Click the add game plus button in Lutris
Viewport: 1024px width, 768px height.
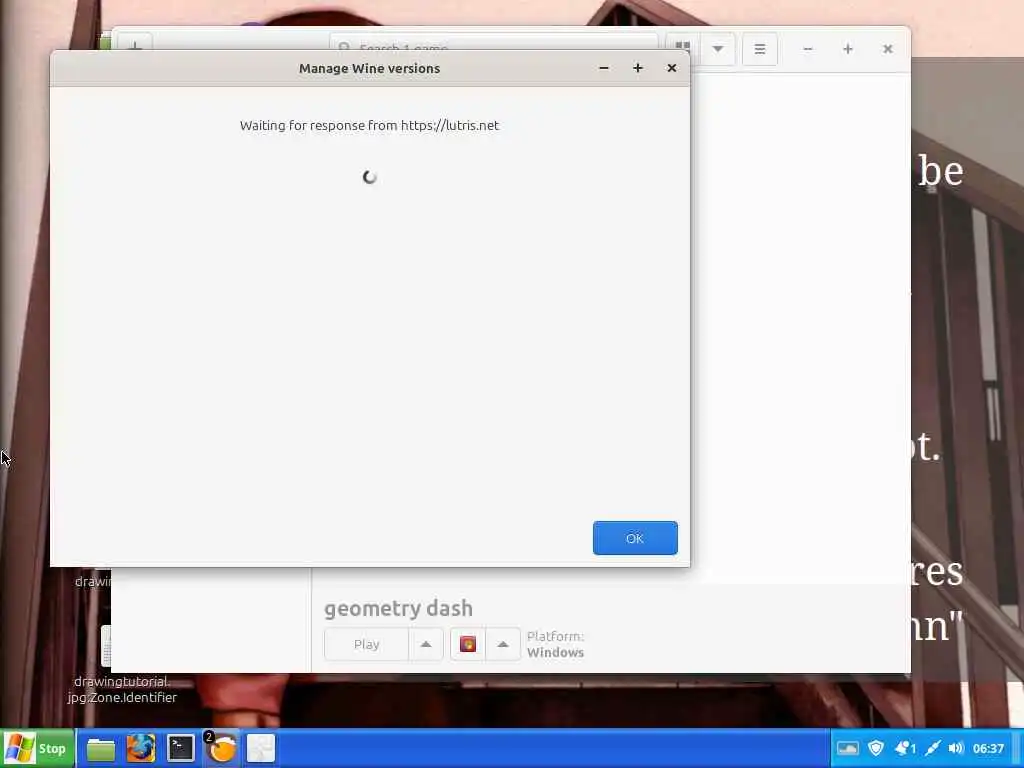(x=135, y=42)
